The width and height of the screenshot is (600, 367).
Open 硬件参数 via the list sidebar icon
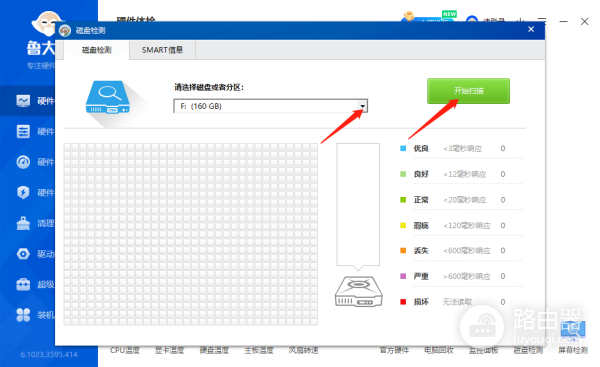[23, 131]
